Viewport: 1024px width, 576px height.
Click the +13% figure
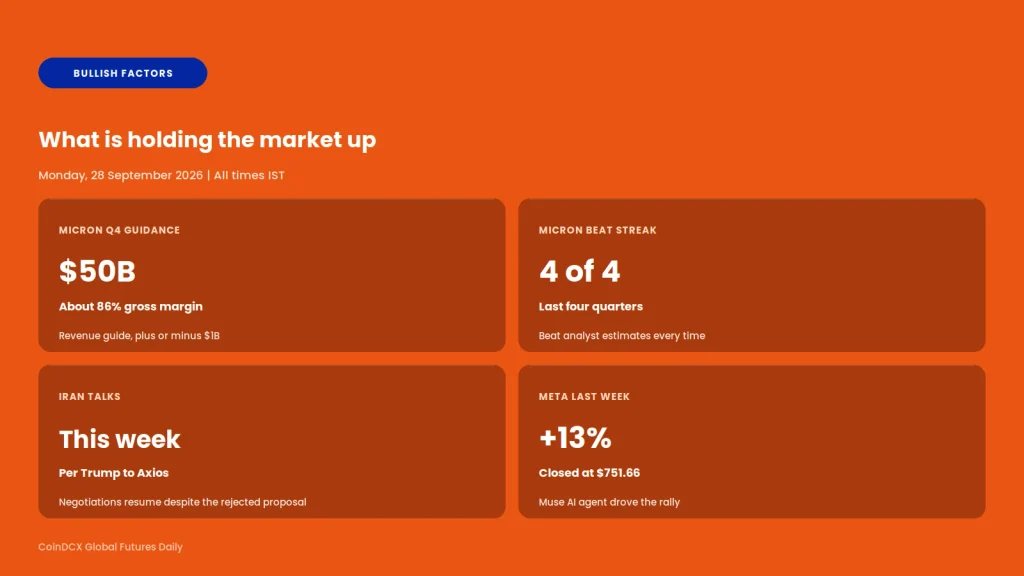tap(575, 438)
